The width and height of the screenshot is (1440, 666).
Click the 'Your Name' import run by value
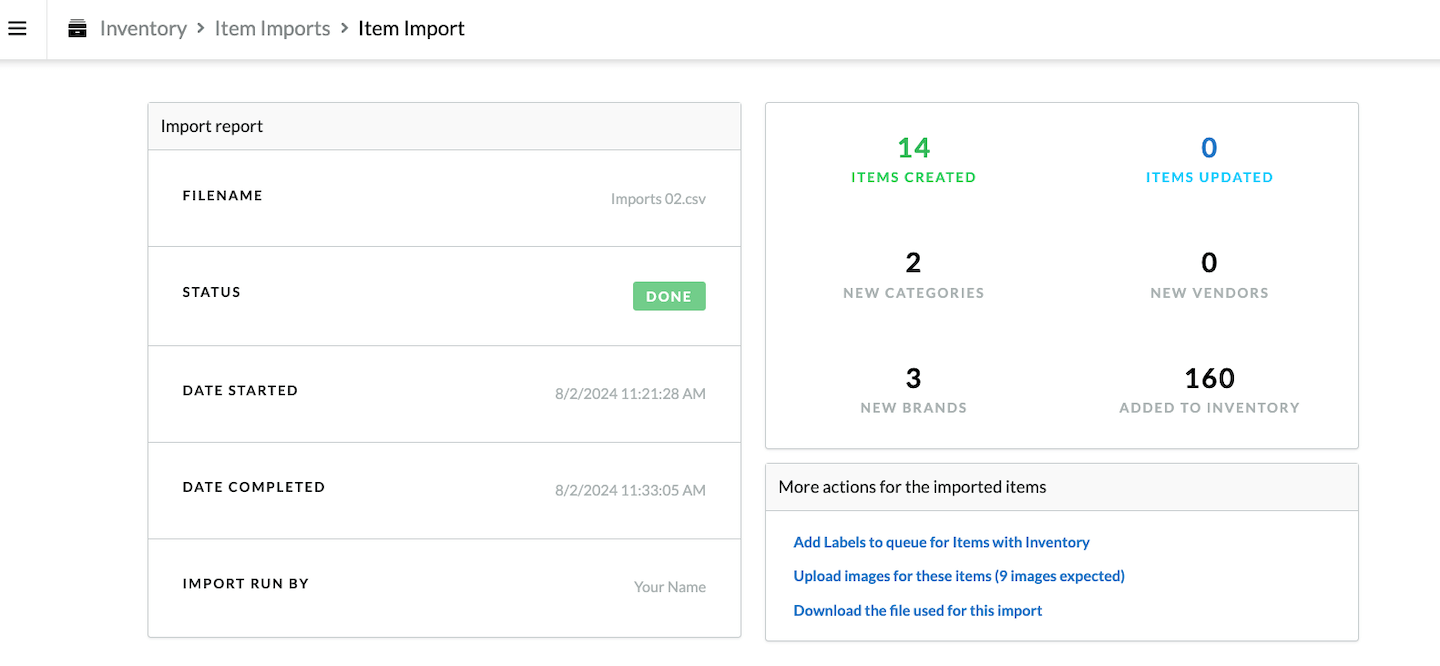(x=670, y=587)
